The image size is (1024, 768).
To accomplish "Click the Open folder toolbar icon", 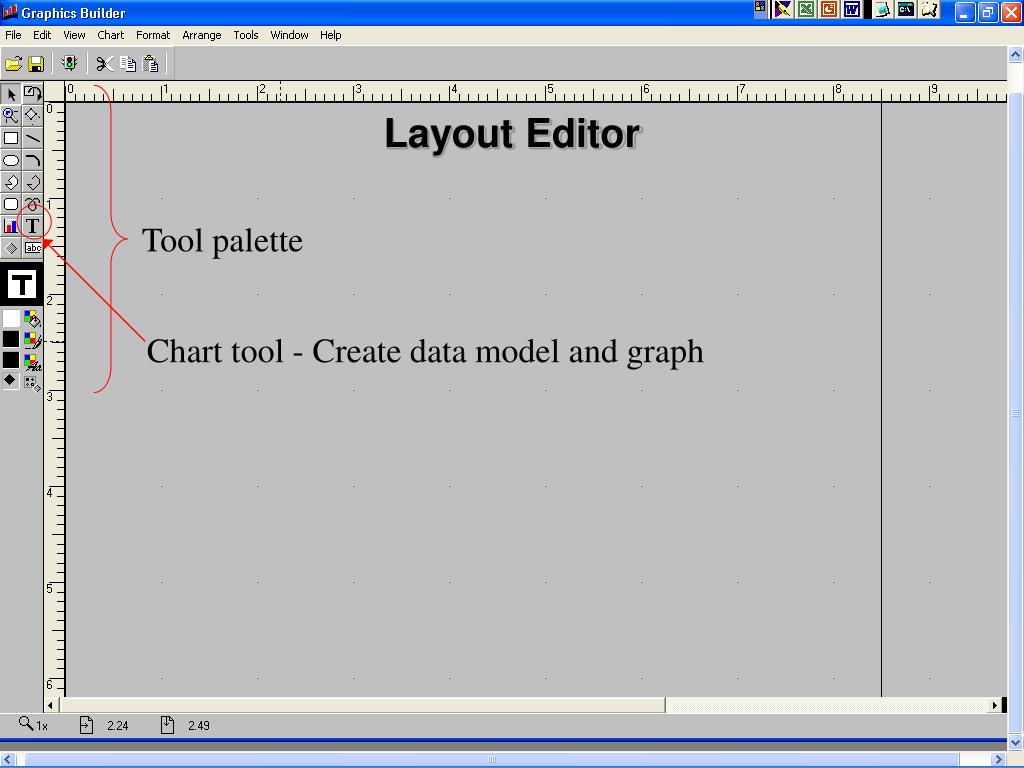I will (x=14, y=63).
